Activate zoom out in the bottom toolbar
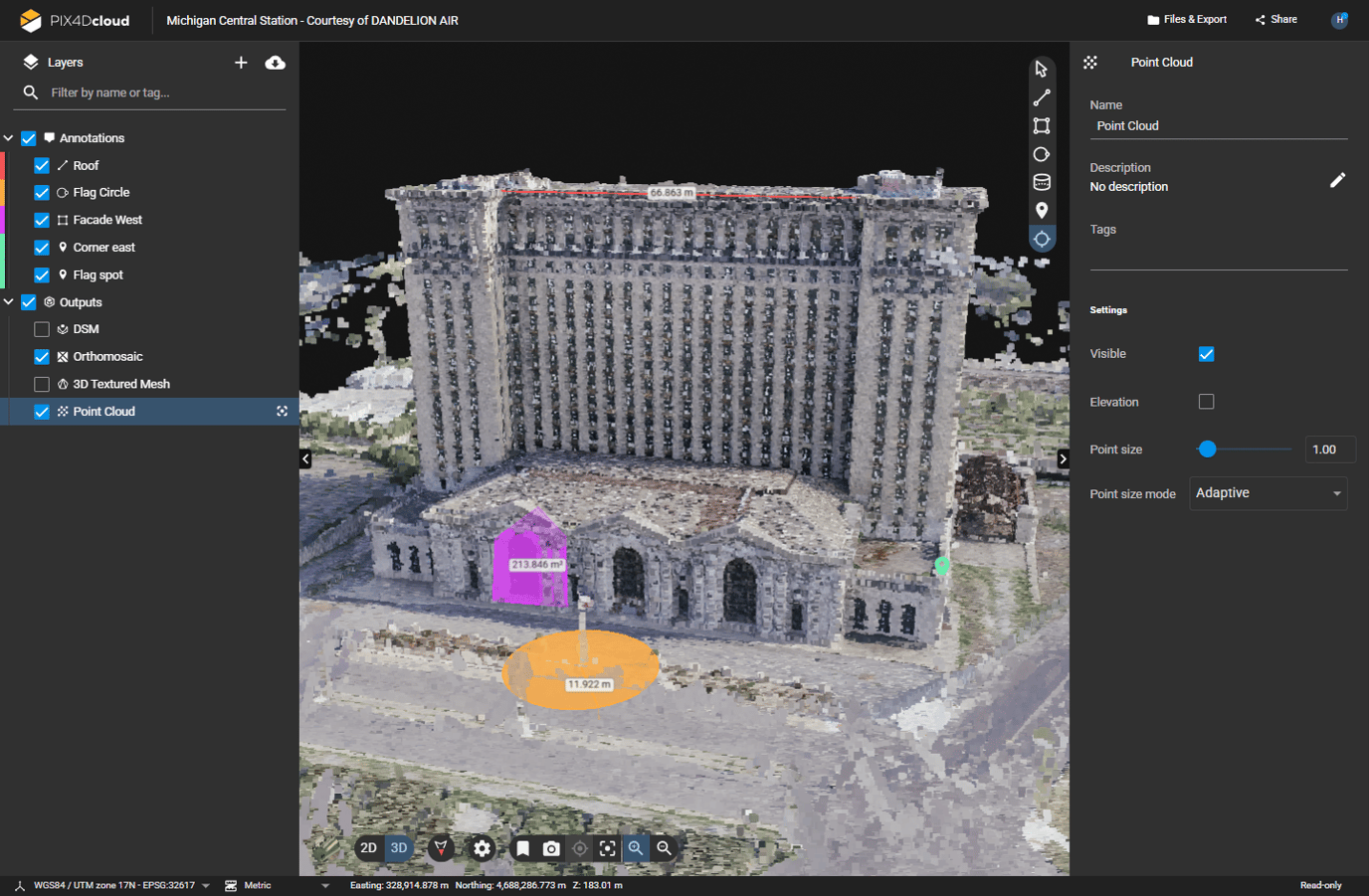The width and height of the screenshot is (1369, 896). (x=664, y=848)
